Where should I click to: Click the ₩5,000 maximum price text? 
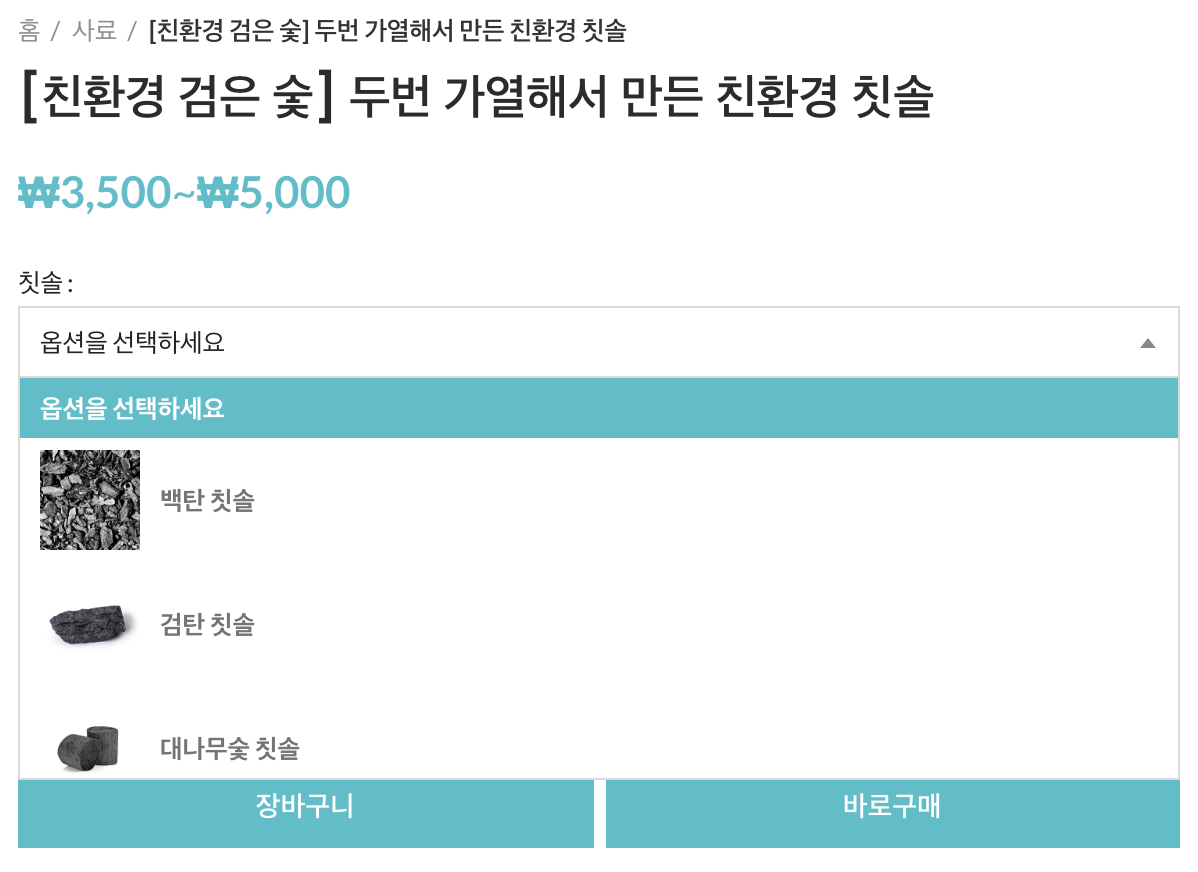pos(273,193)
